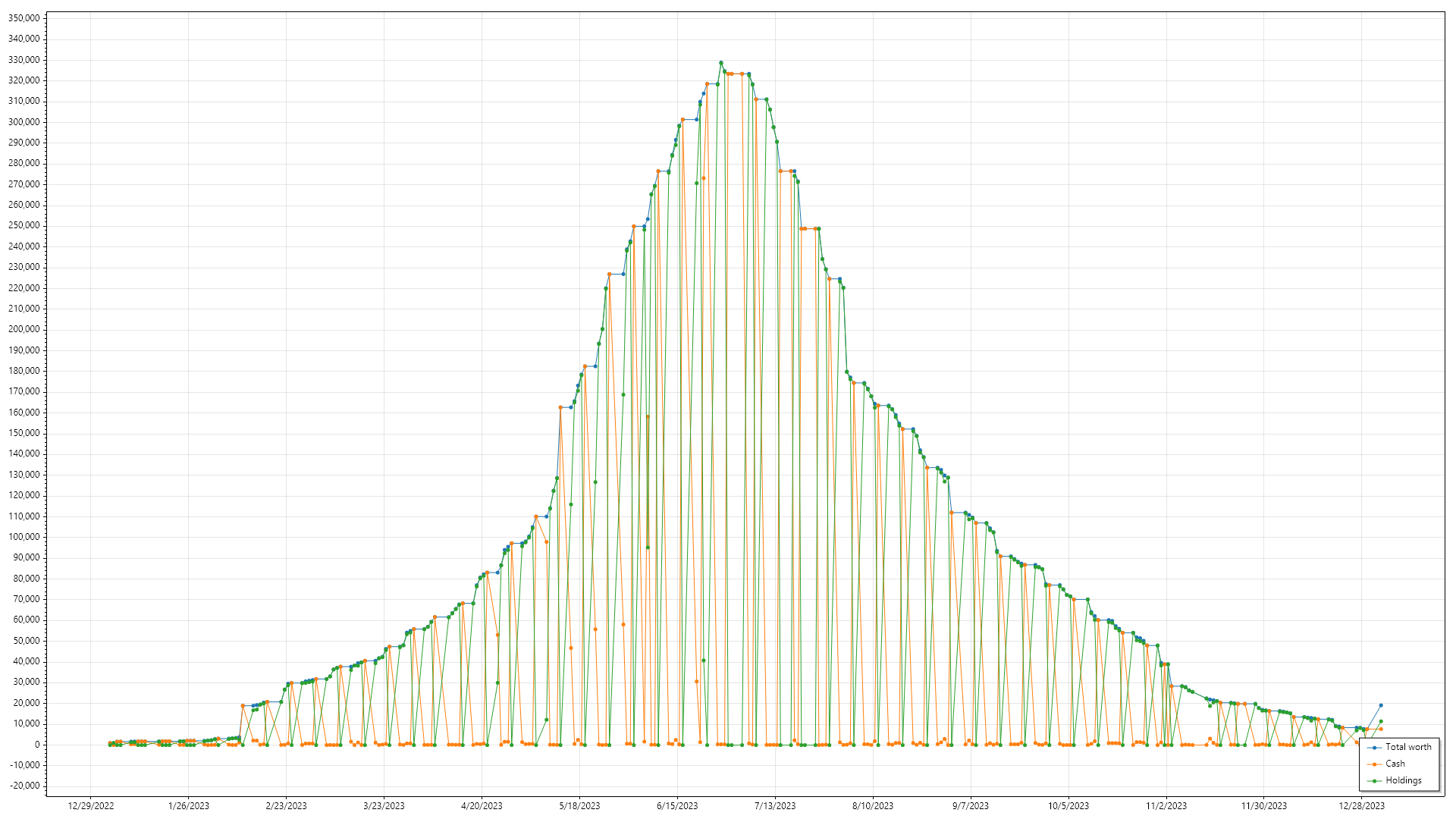
Task: Click the 50,000 y-axis label
Action: [27, 641]
